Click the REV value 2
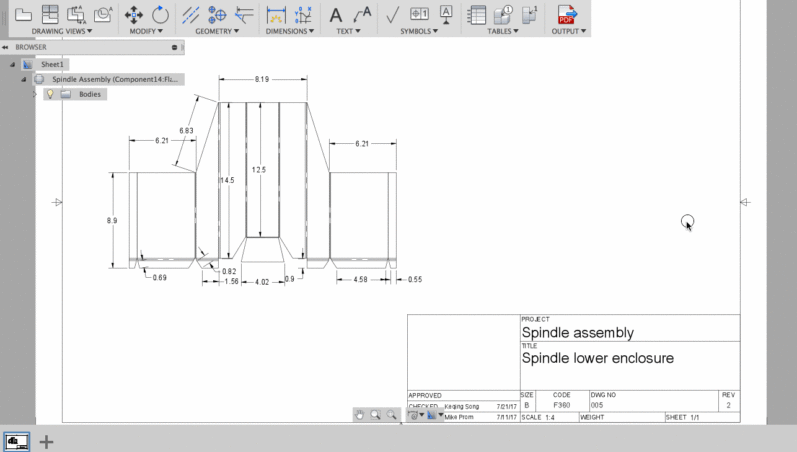The image size is (797, 452). click(x=728, y=405)
